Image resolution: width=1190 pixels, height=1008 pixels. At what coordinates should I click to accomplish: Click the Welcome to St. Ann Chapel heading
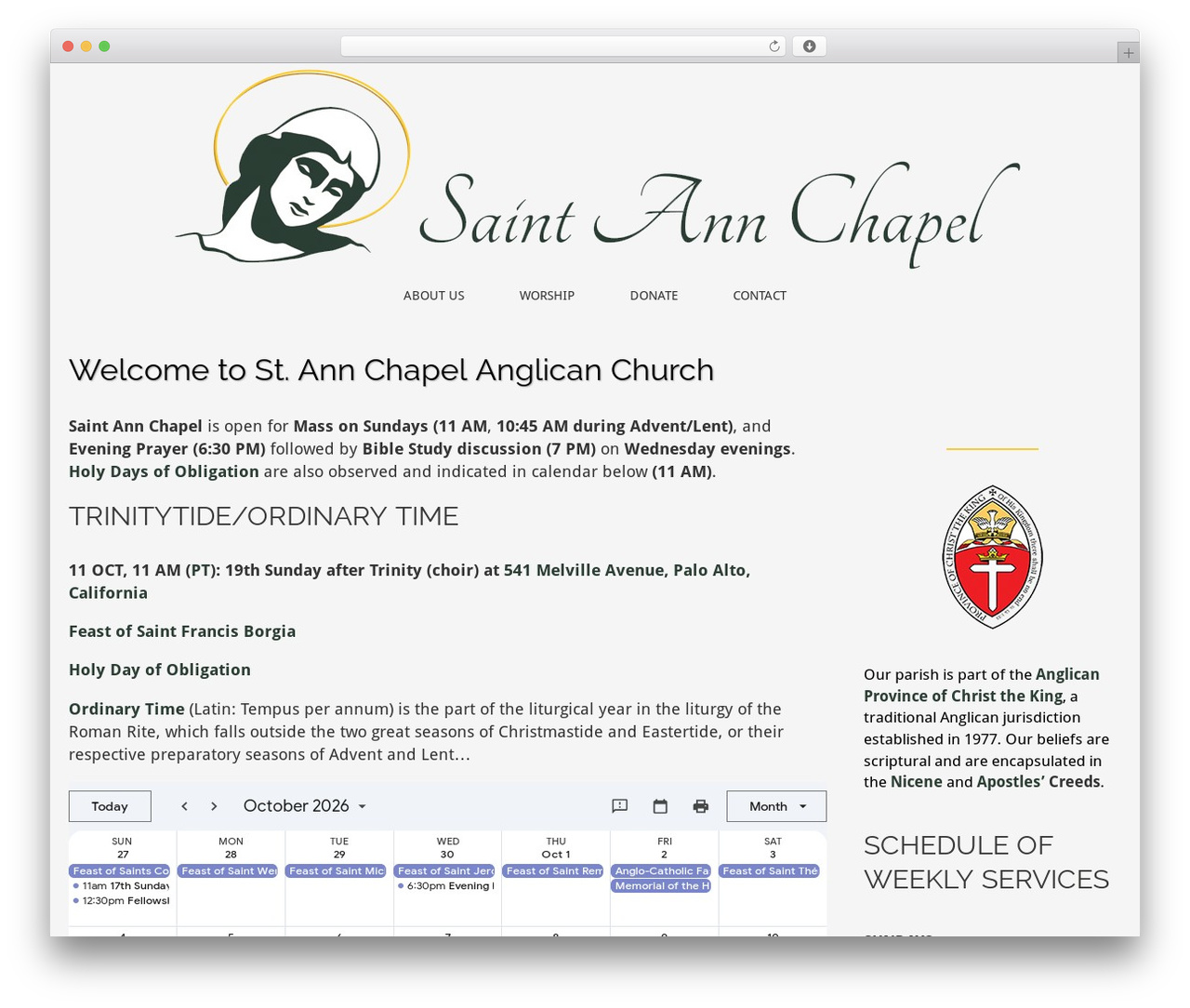[x=391, y=370]
